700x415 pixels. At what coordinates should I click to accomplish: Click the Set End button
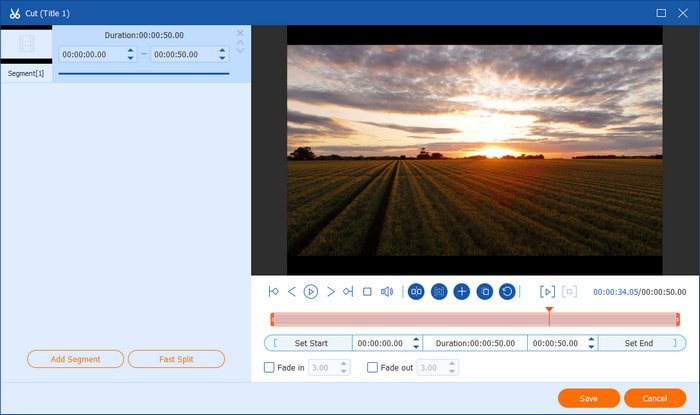pos(642,343)
